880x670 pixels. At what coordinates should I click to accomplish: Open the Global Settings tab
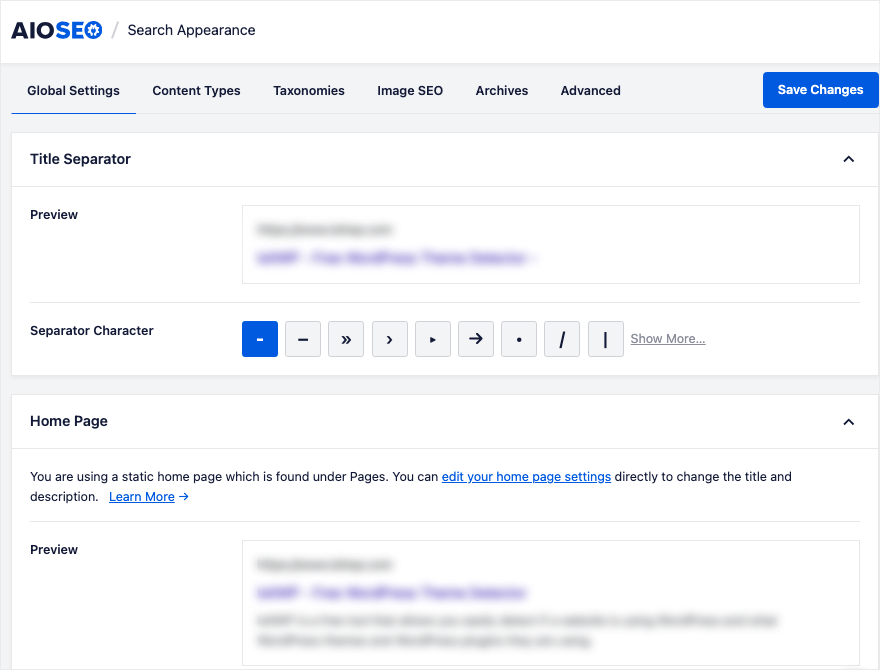[x=74, y=91]
